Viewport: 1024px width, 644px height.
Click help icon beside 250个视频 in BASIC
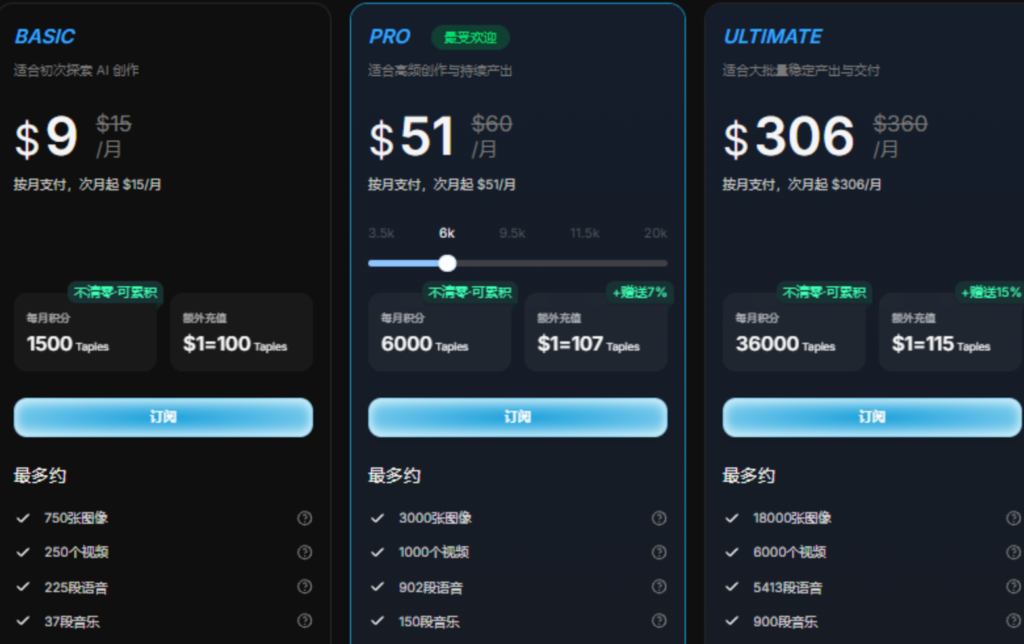(305, 552)
